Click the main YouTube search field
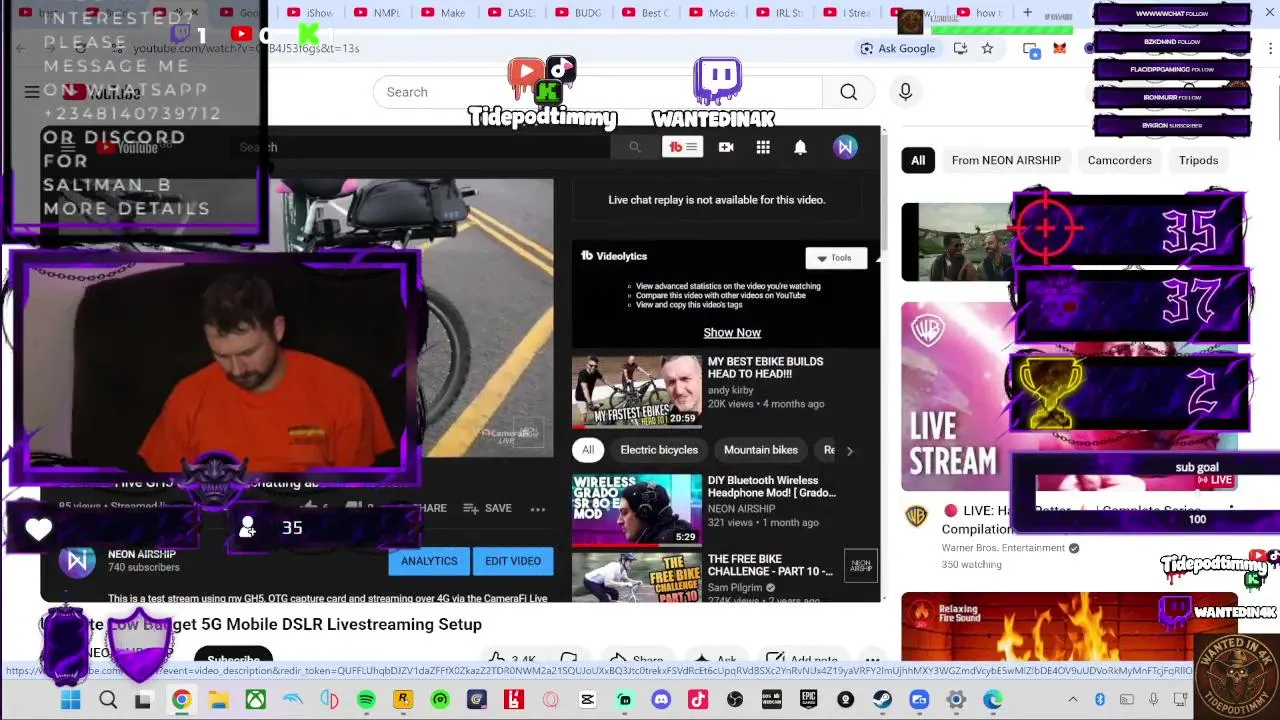The image size is (1280, 720). (x=598, y=92)
